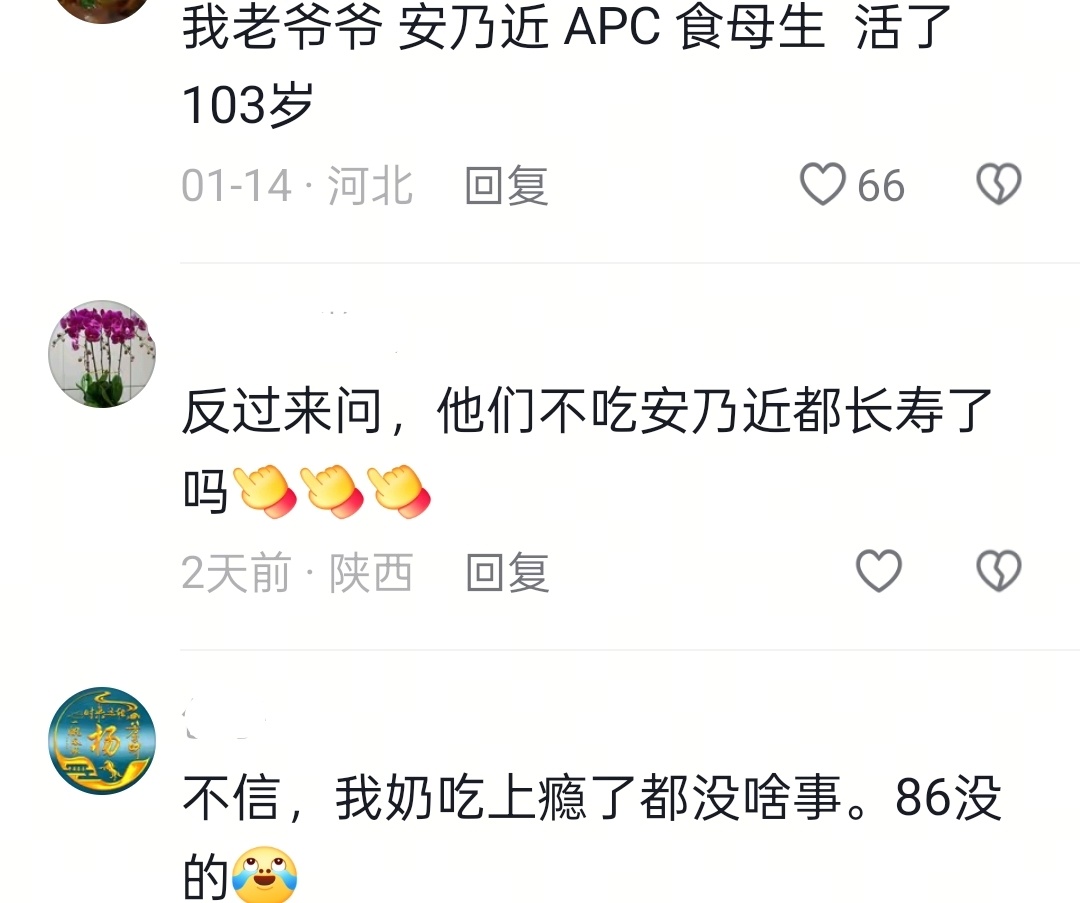
Task: Tap the 01-14 · 河北 timestamp
Action: [297, 185]
